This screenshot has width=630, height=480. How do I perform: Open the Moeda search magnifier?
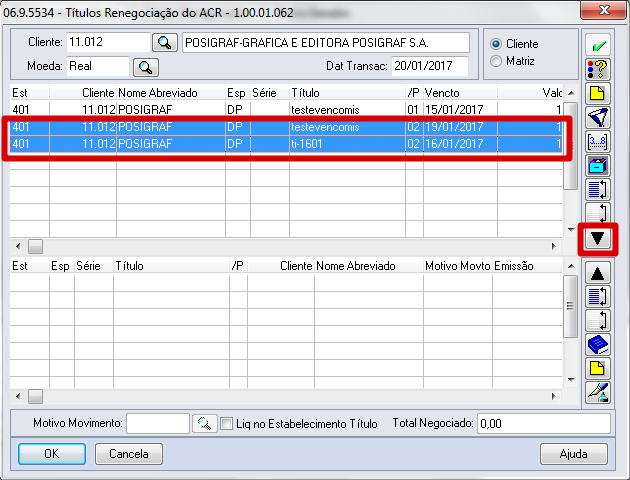pos(145,67)
